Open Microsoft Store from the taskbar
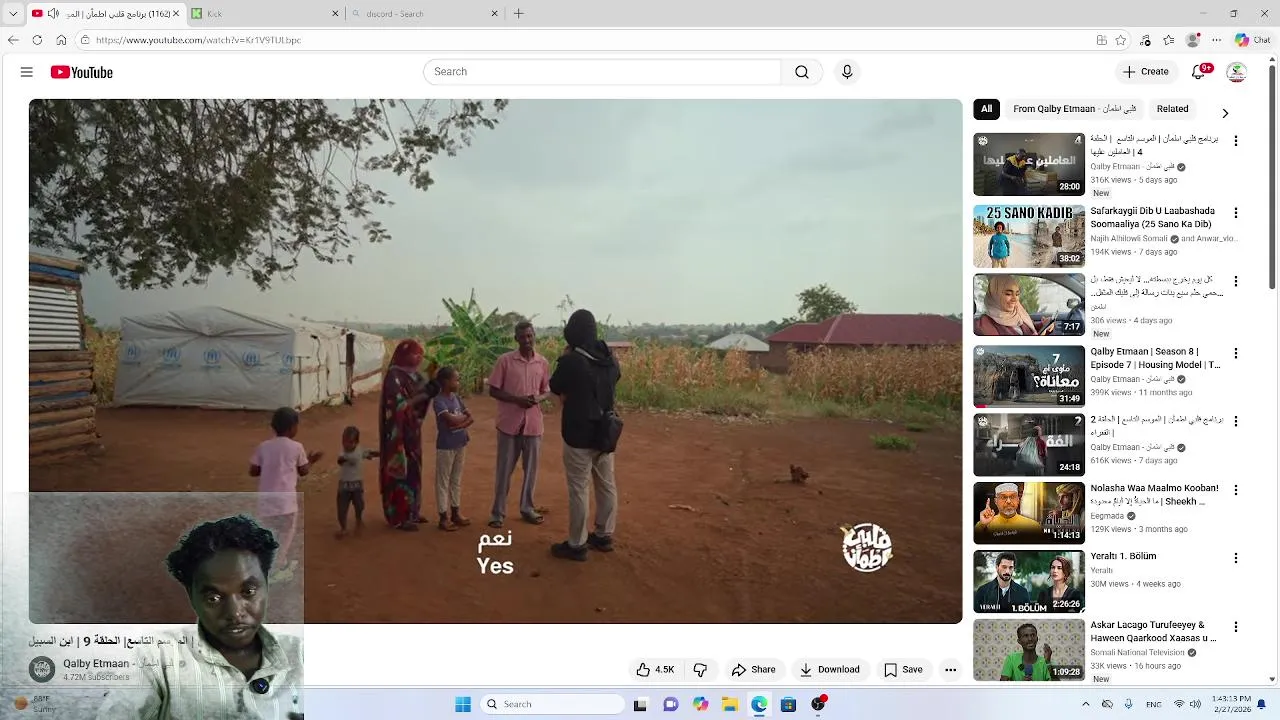Image resolution: width=1280 pixels, height=720 pixels. (788, 704)
